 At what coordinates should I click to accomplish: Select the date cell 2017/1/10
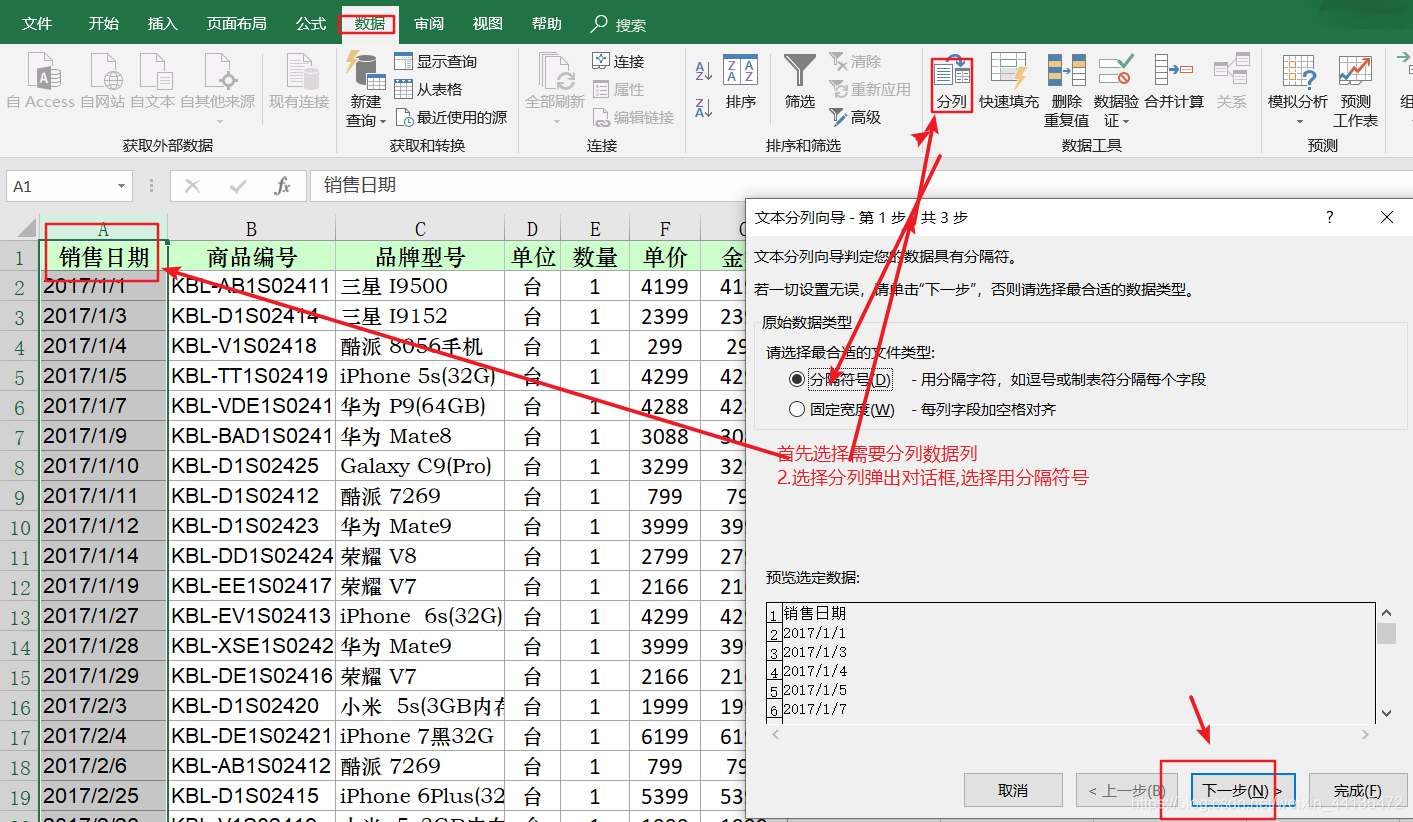pos(104,466)
